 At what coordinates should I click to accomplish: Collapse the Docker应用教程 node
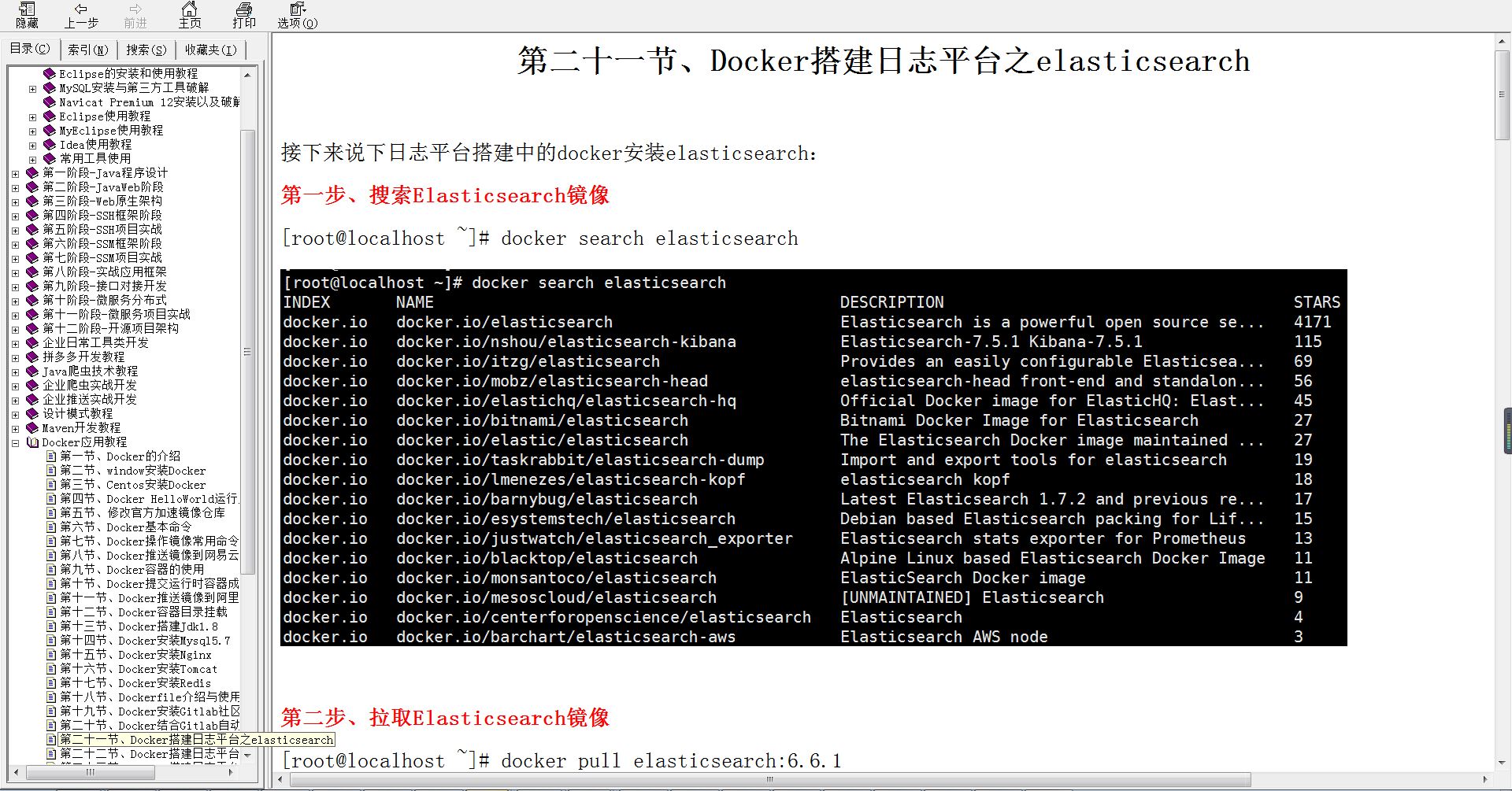coord(16,442)
